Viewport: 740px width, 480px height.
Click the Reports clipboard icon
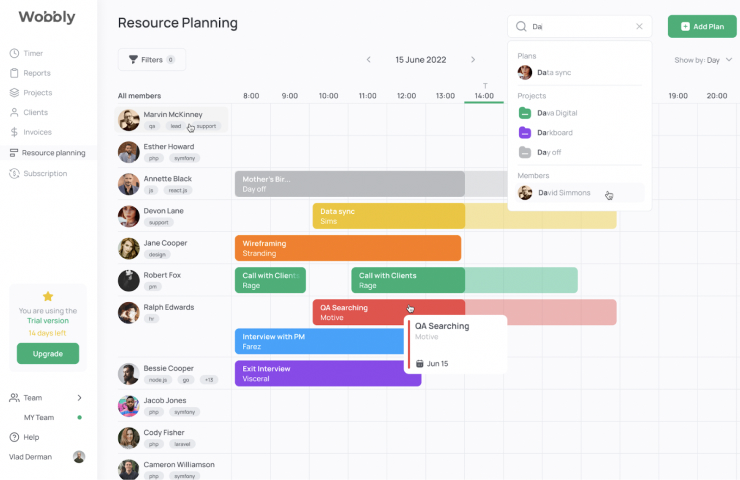point(14,73)
